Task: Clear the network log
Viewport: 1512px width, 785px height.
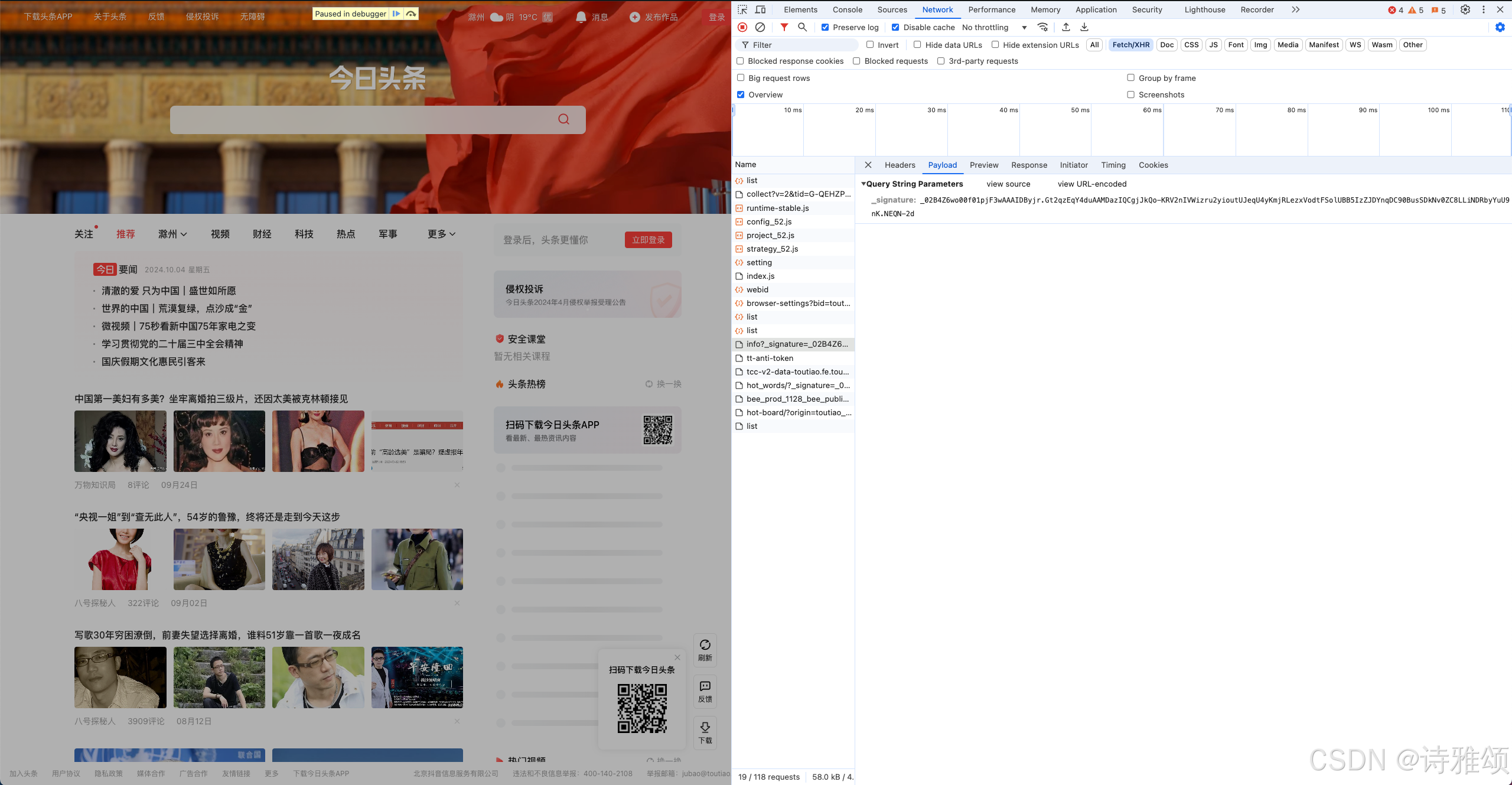Action: click(760, 27)
